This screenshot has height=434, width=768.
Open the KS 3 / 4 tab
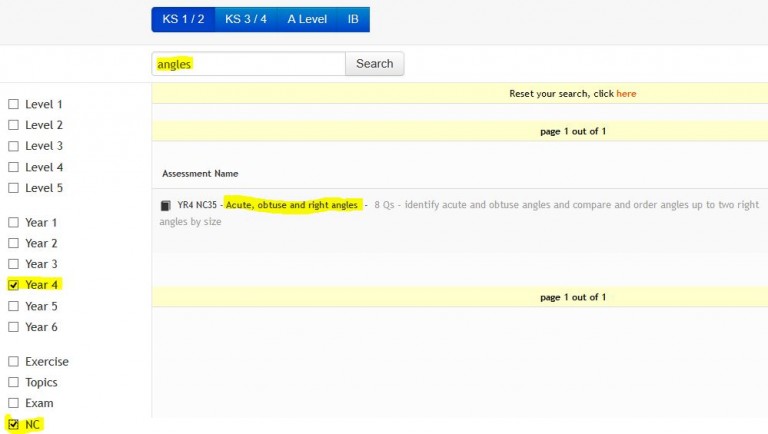(246, 19)
